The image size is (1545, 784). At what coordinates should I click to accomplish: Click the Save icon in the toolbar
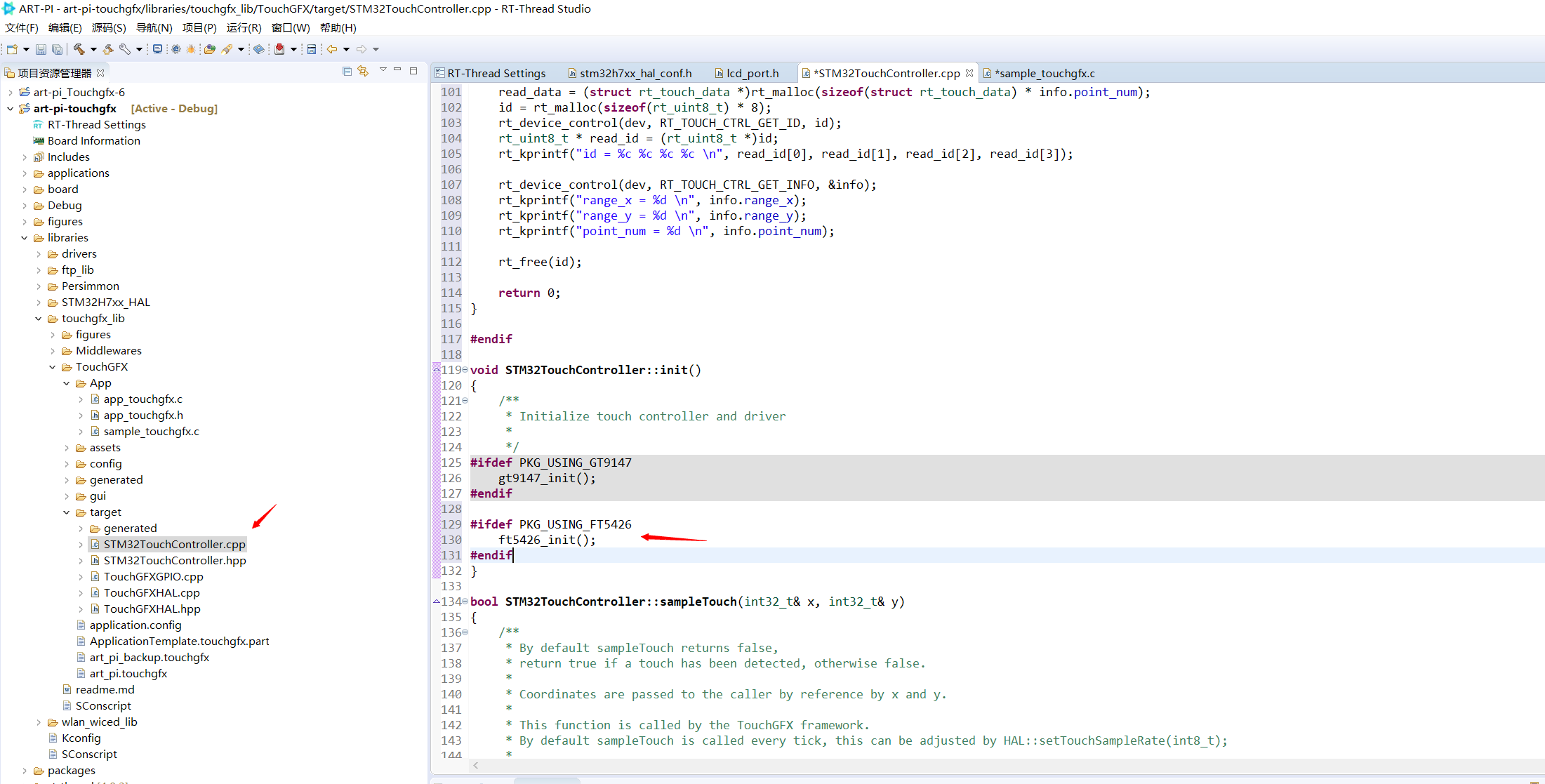point(41,49)
